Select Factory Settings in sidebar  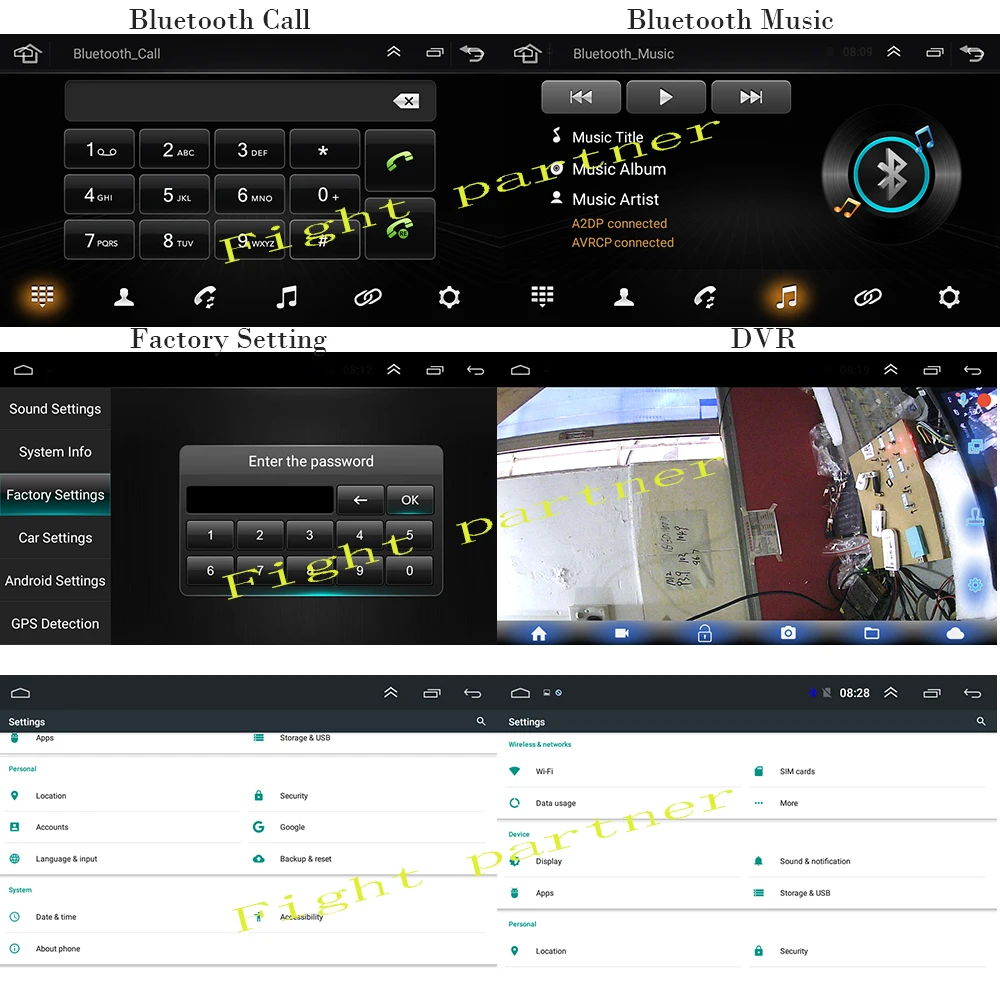tap(55, 495)
